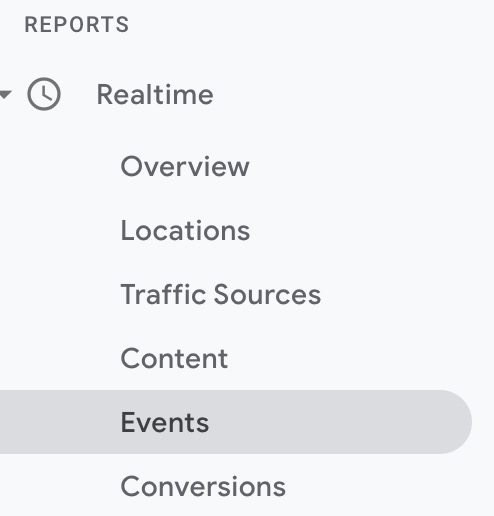Screen dimensions: 494x516
Task: Open the Conversions report
Action: click(203, 486)
